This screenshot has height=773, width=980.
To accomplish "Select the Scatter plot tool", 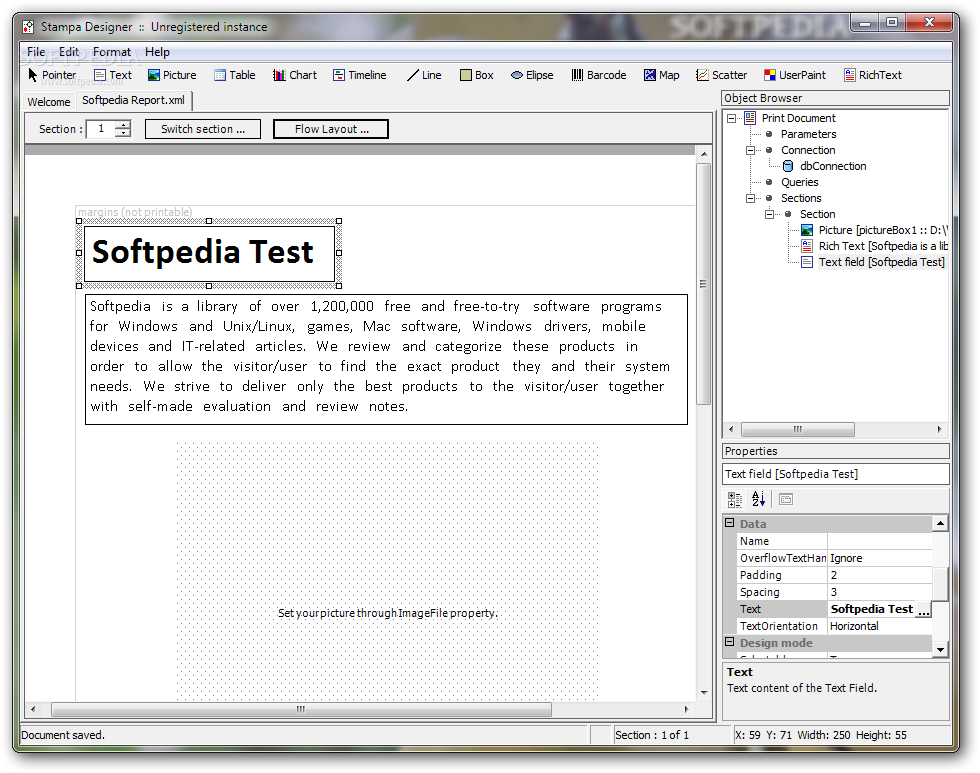I will [722, 75].
